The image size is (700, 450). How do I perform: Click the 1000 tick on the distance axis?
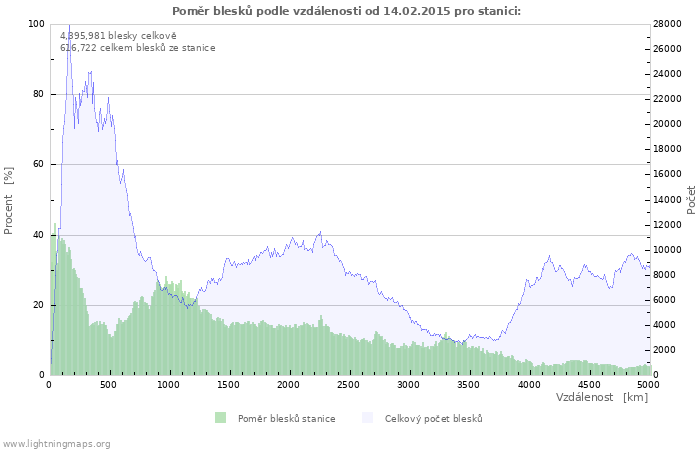169,384
